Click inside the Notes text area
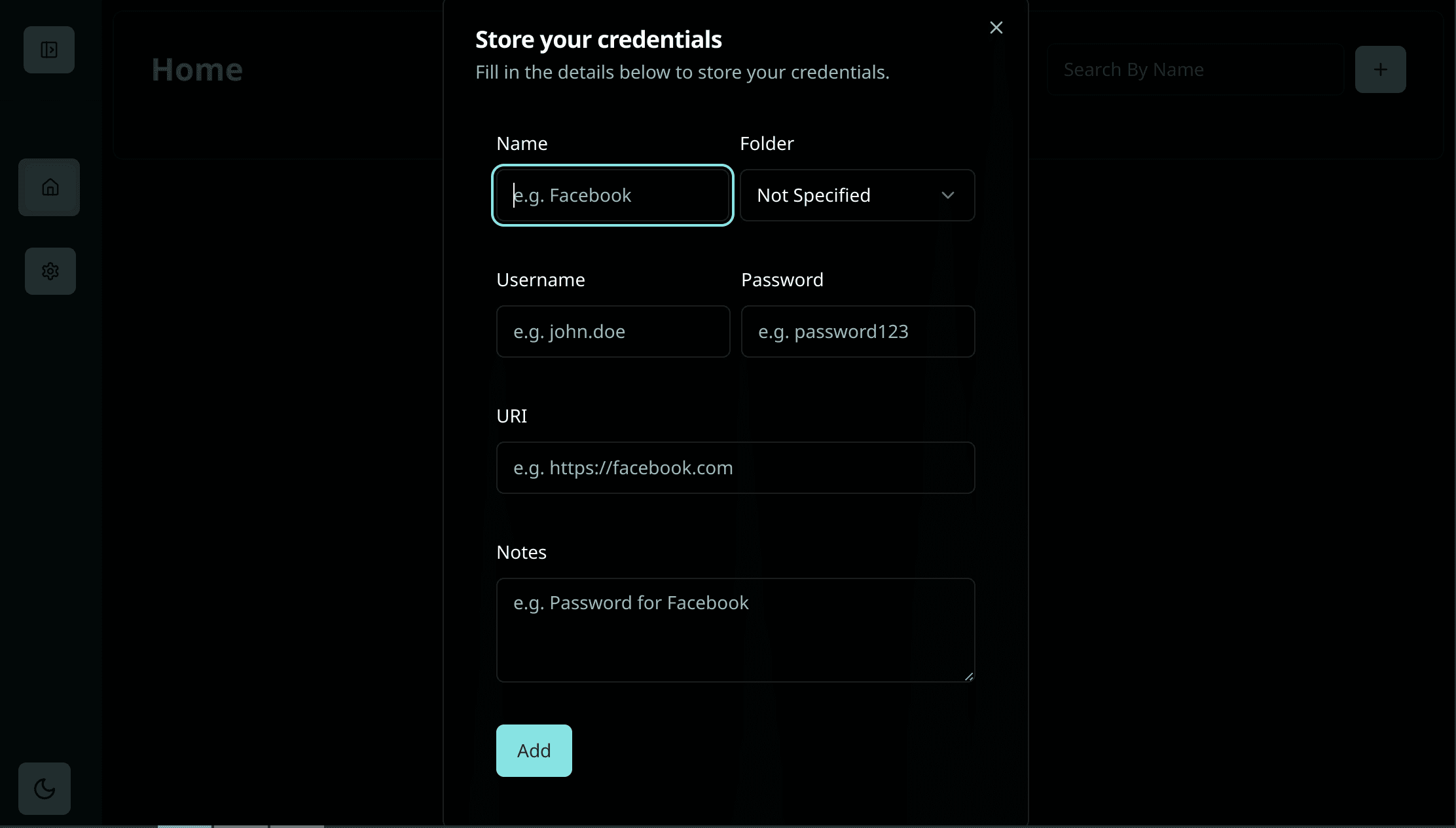Image resolution: width=1456 pixels, height=828 pixels. point(735,630)
